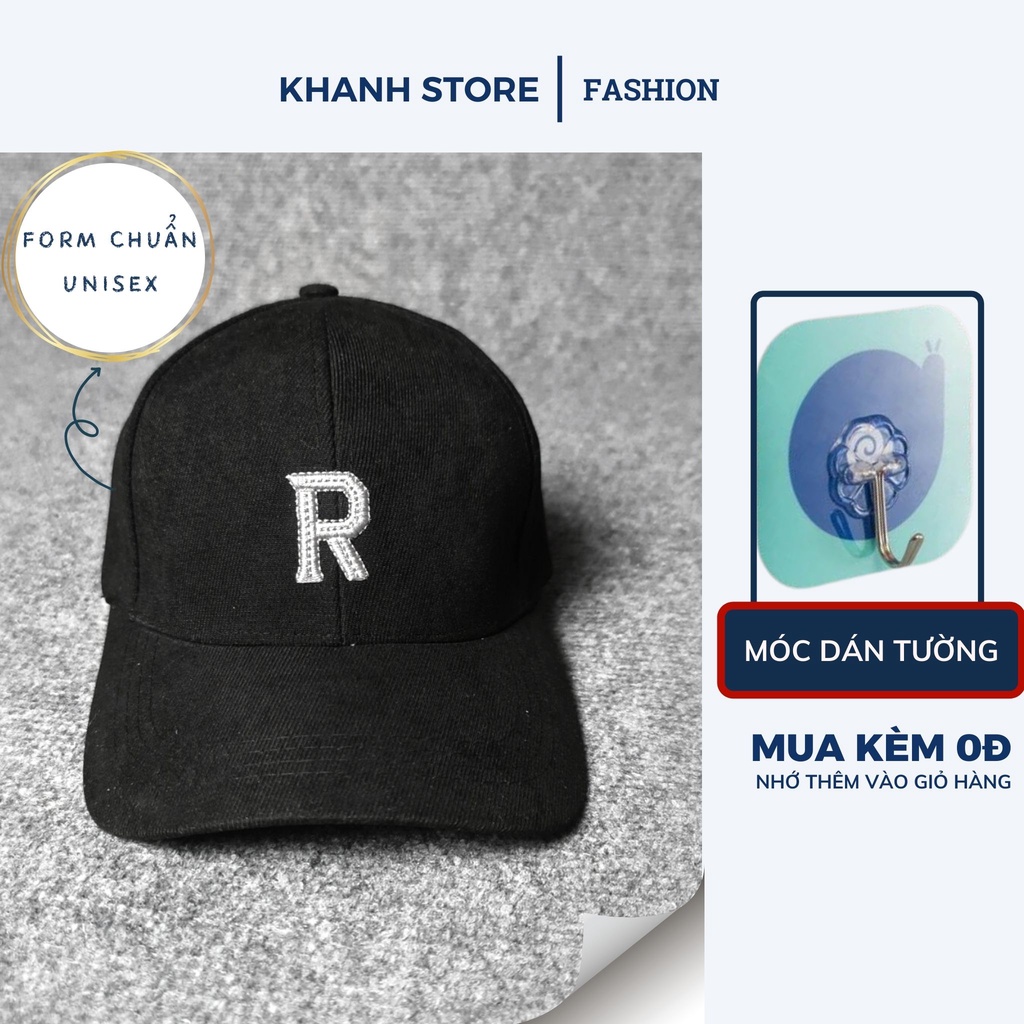Screen dimensions: 1024x1024
Task: Click the FASHION header label
Action: [650, 90]
